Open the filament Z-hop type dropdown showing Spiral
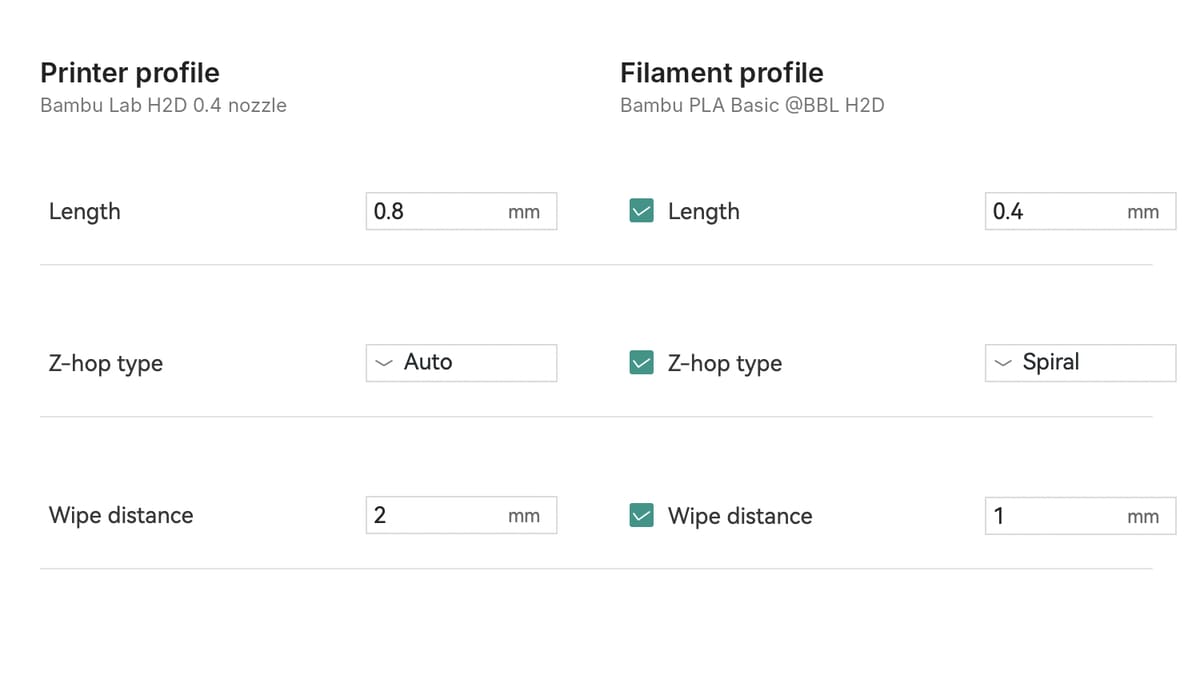The height and width of the screenshot is (675, 1200). click(1080, 362)
